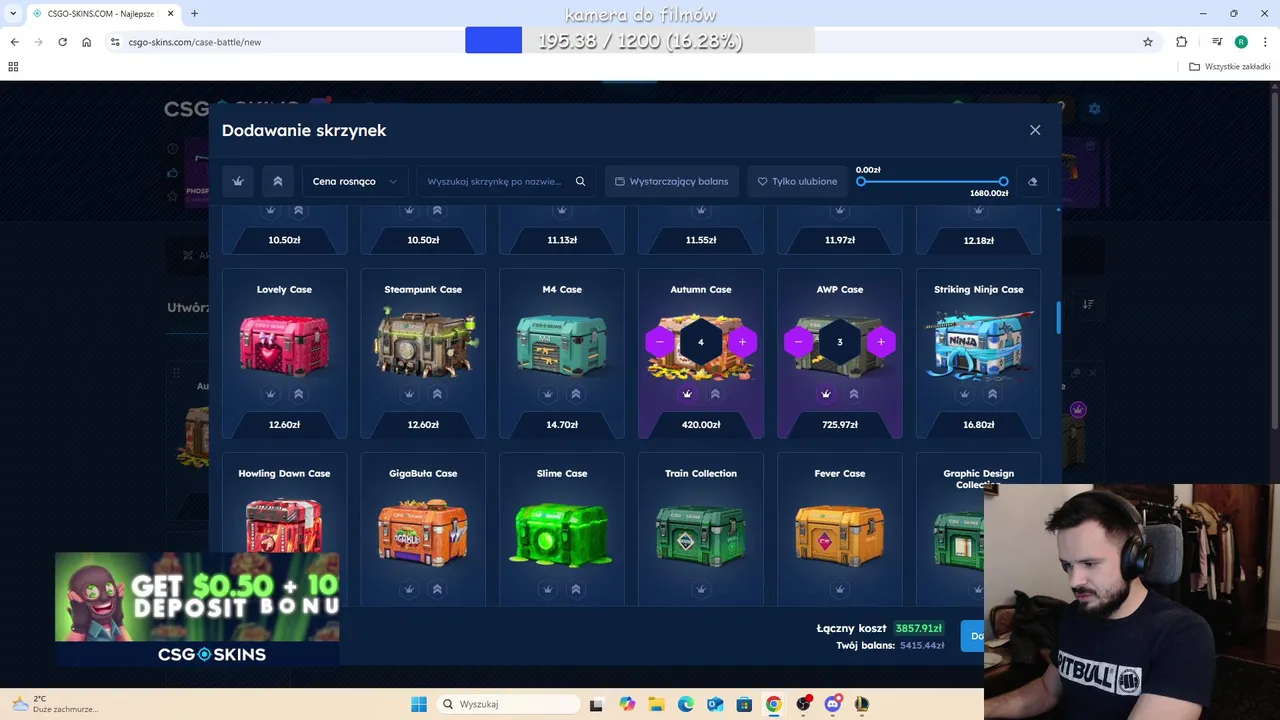Click the double-chevron icon on Steampunk Case
This screenshot has height=720, width=1280.
437,394
